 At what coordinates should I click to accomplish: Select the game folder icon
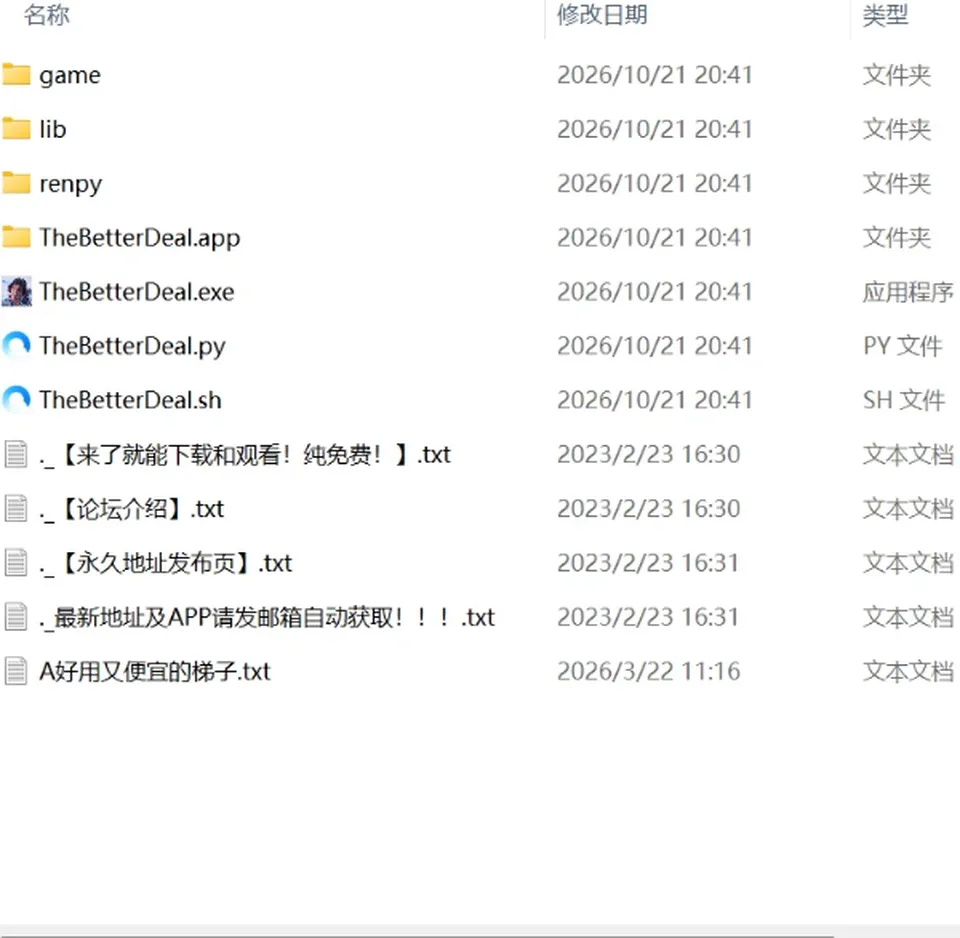click(17, 75)
